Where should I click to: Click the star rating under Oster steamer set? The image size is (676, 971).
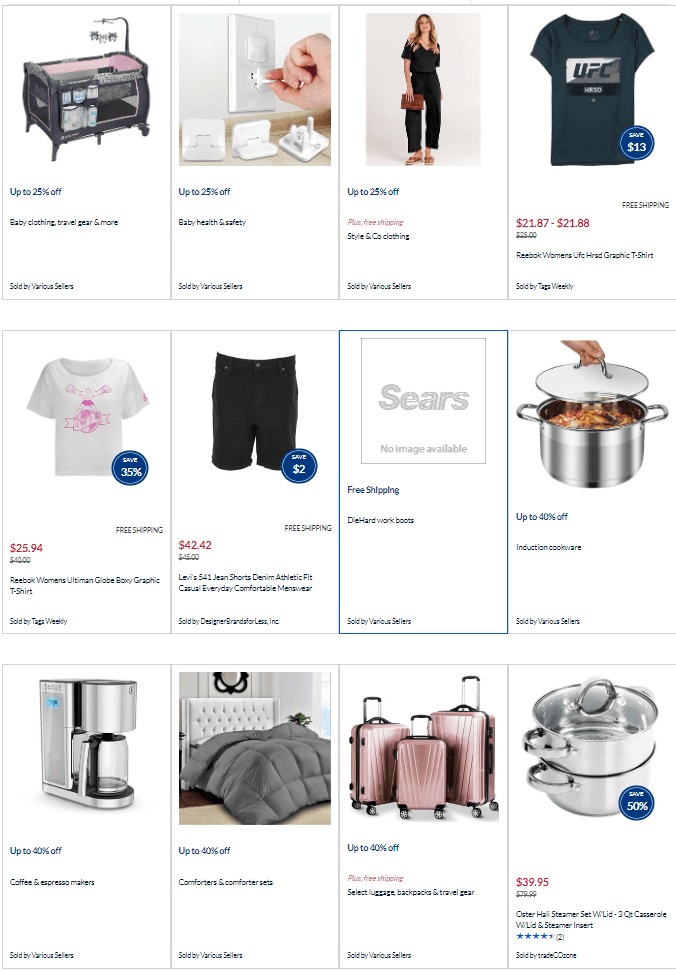point(535,936)
